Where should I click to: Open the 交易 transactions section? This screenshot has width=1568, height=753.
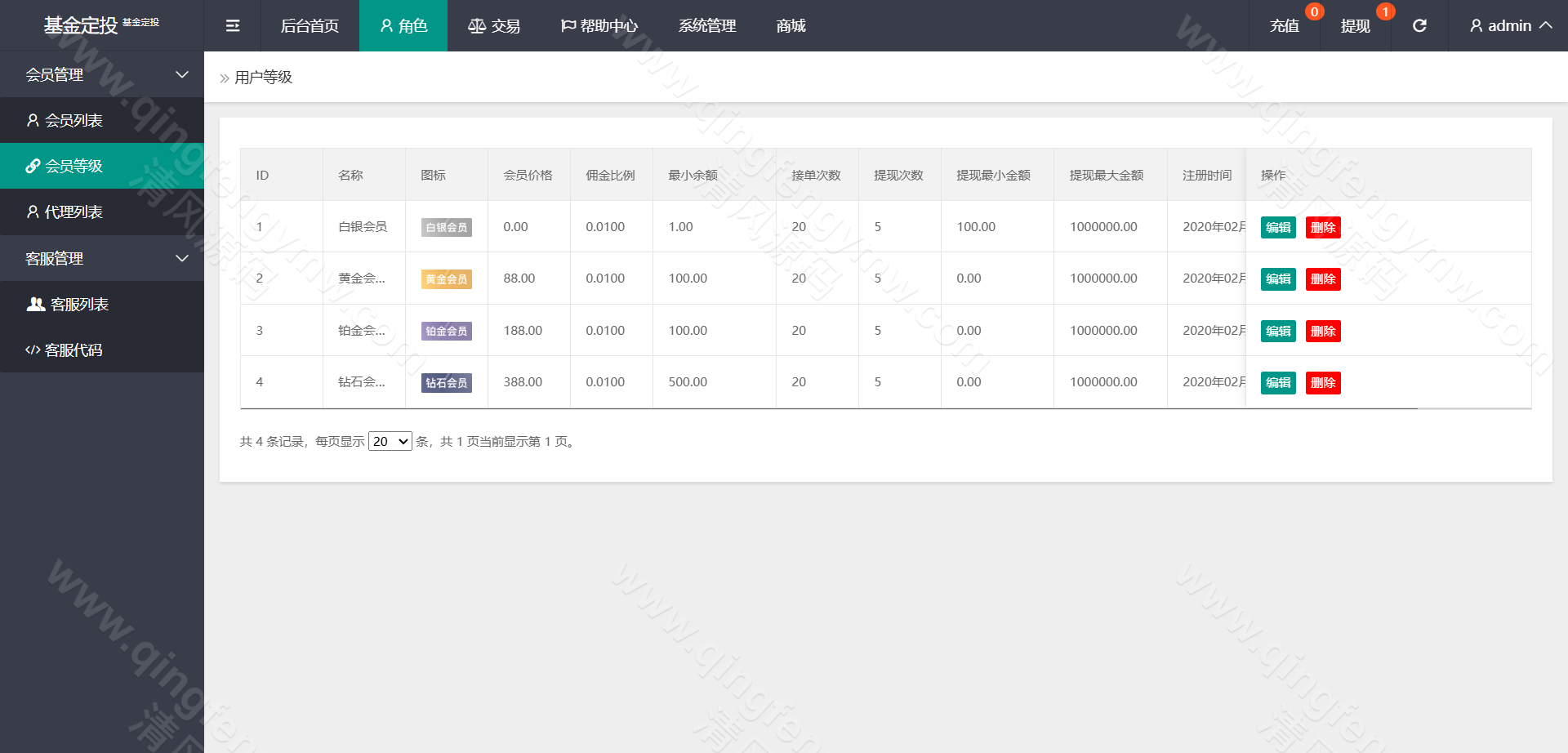point(493,25)
